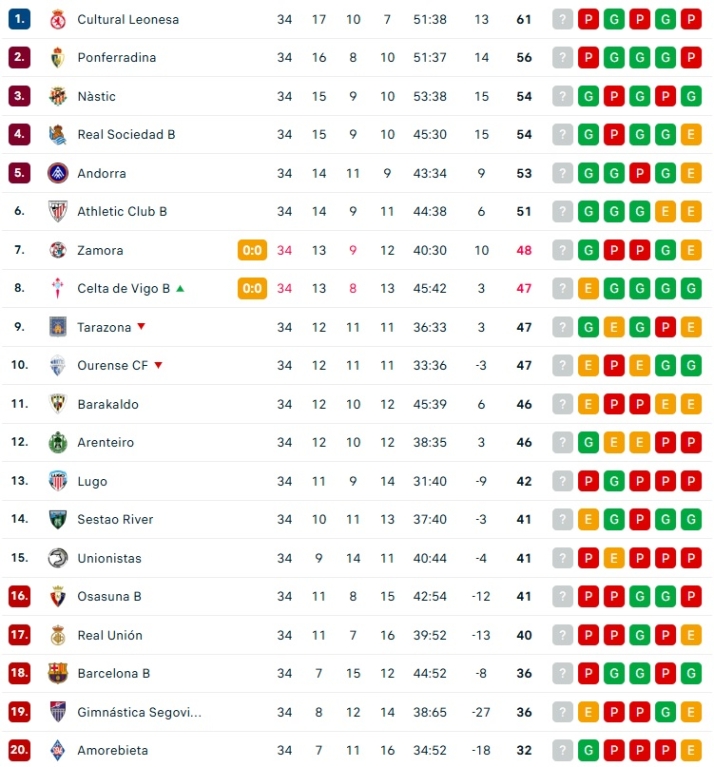Click Cultural Leonesa's upcoming match question mark
Screen dimensions: 714x767
click(x=563, y=19)
